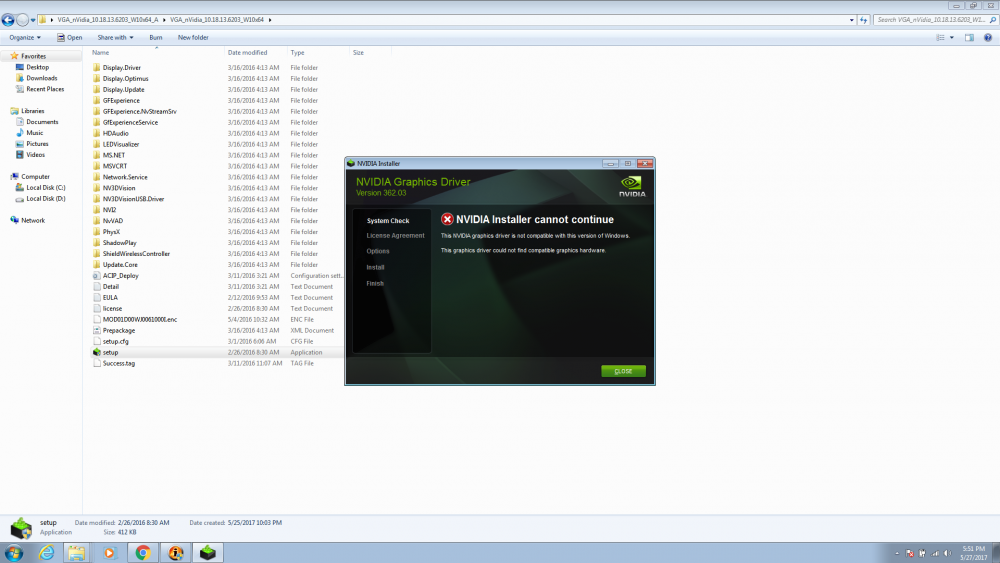The height and width of the screenshot is (563, 1000).
Task: Click Install step in NVIDIA Installer
Action: 375,267
